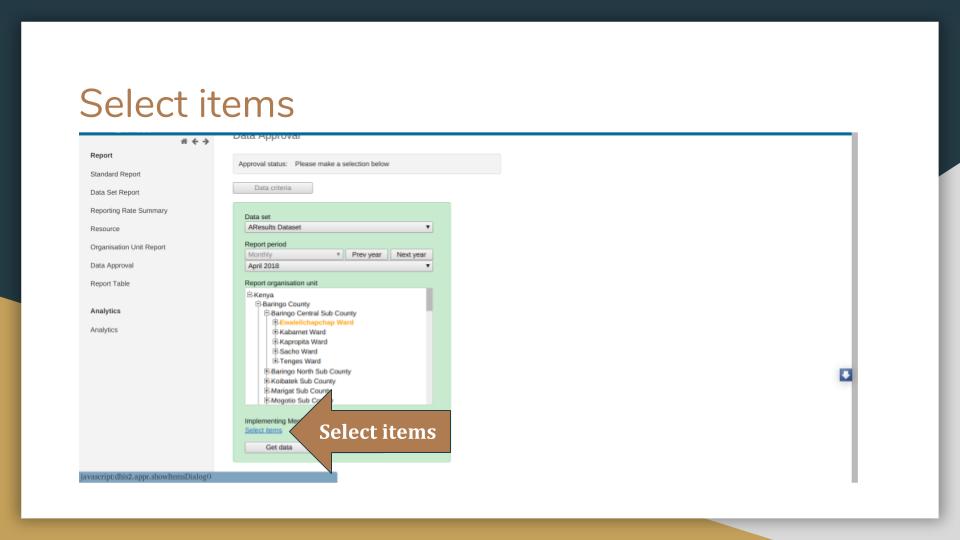Click the home icon above the Report menu
Viewport: 960px width, 540px height.
coord(184,141)
